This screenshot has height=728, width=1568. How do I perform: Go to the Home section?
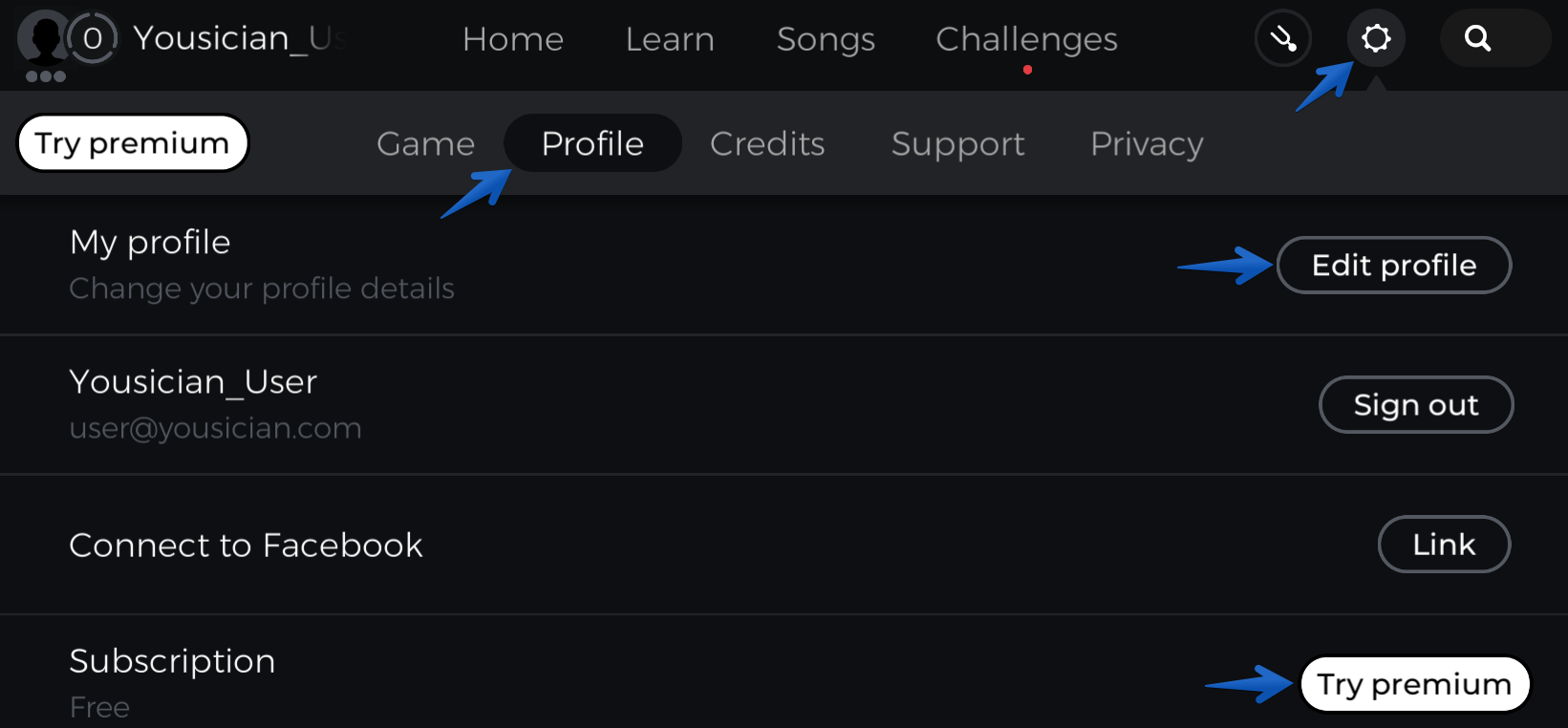[x=513, y=39]
